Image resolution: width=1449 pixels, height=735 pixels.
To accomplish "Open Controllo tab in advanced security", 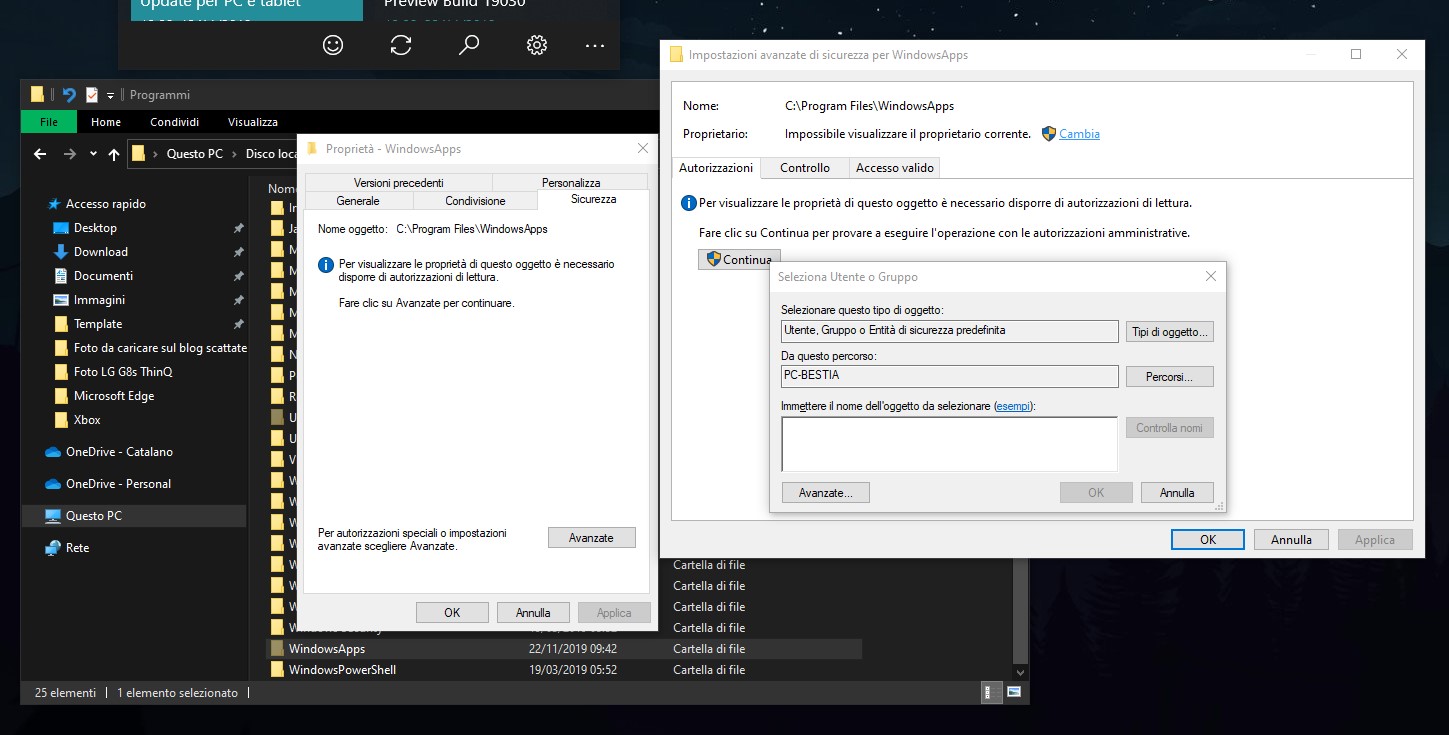I will coord(805,168).
